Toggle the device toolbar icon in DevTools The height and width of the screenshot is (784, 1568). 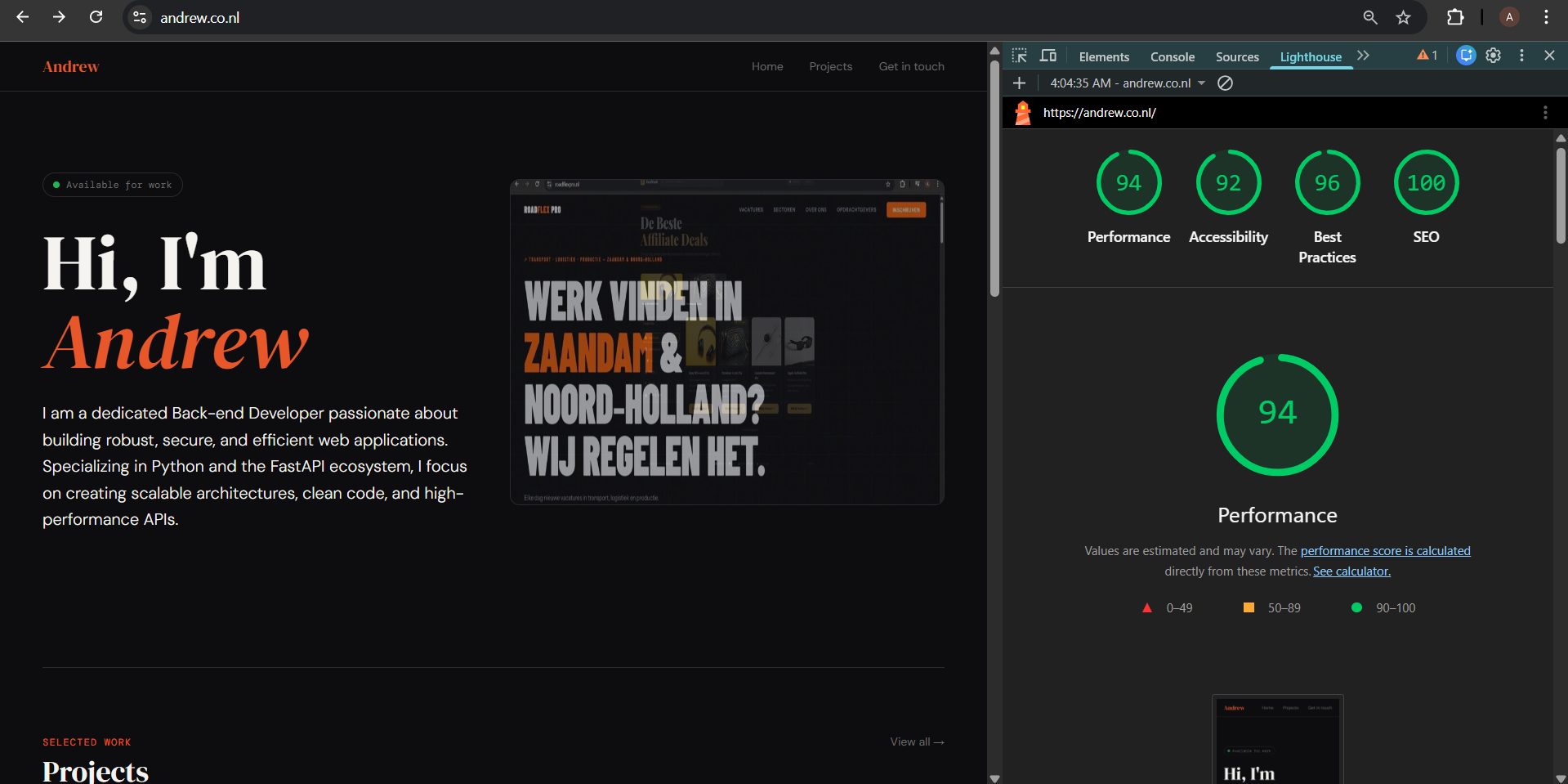[1048, 56]
